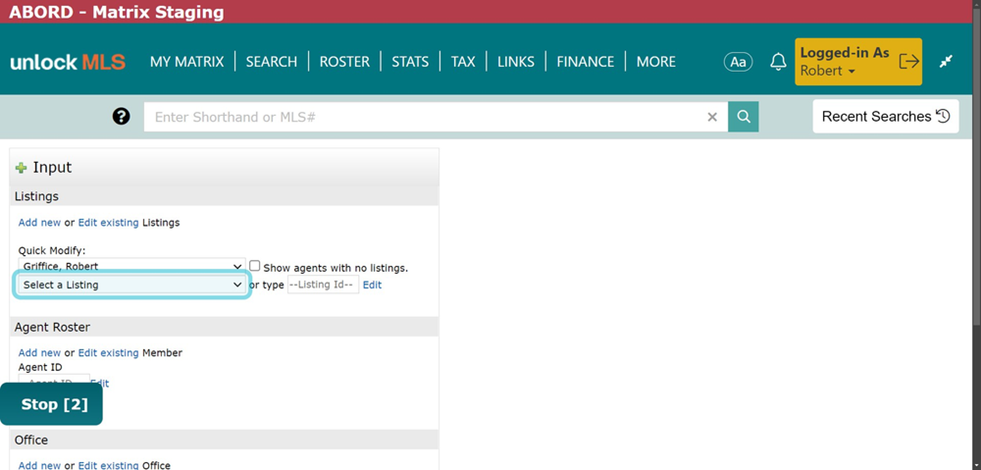Open the LINKS menu
The height and width of the screenshot is (470, 981).
click(x=516, y=62)
